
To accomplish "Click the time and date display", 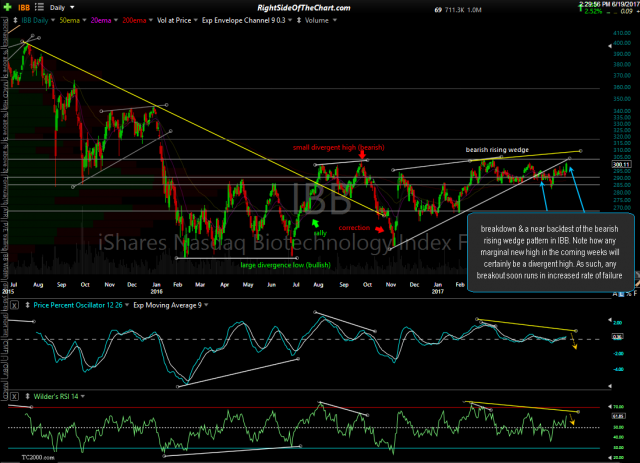I will [608, 4].
